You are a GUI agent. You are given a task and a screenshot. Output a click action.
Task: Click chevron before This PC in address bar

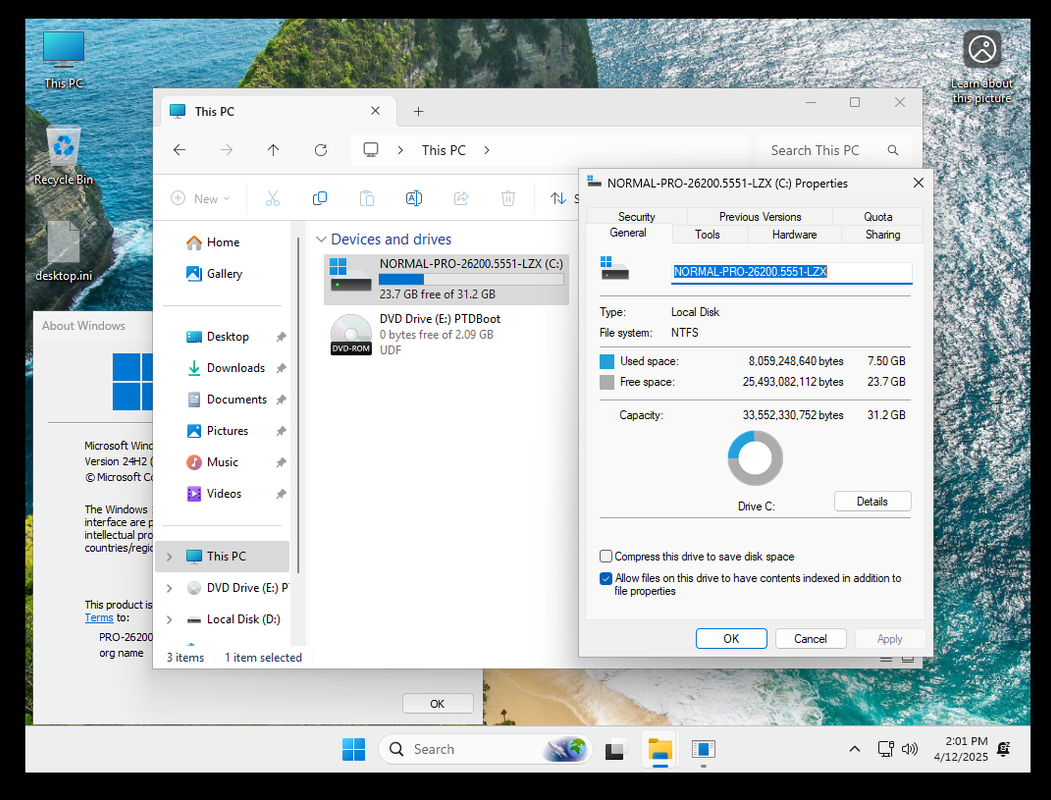(400, 150)
